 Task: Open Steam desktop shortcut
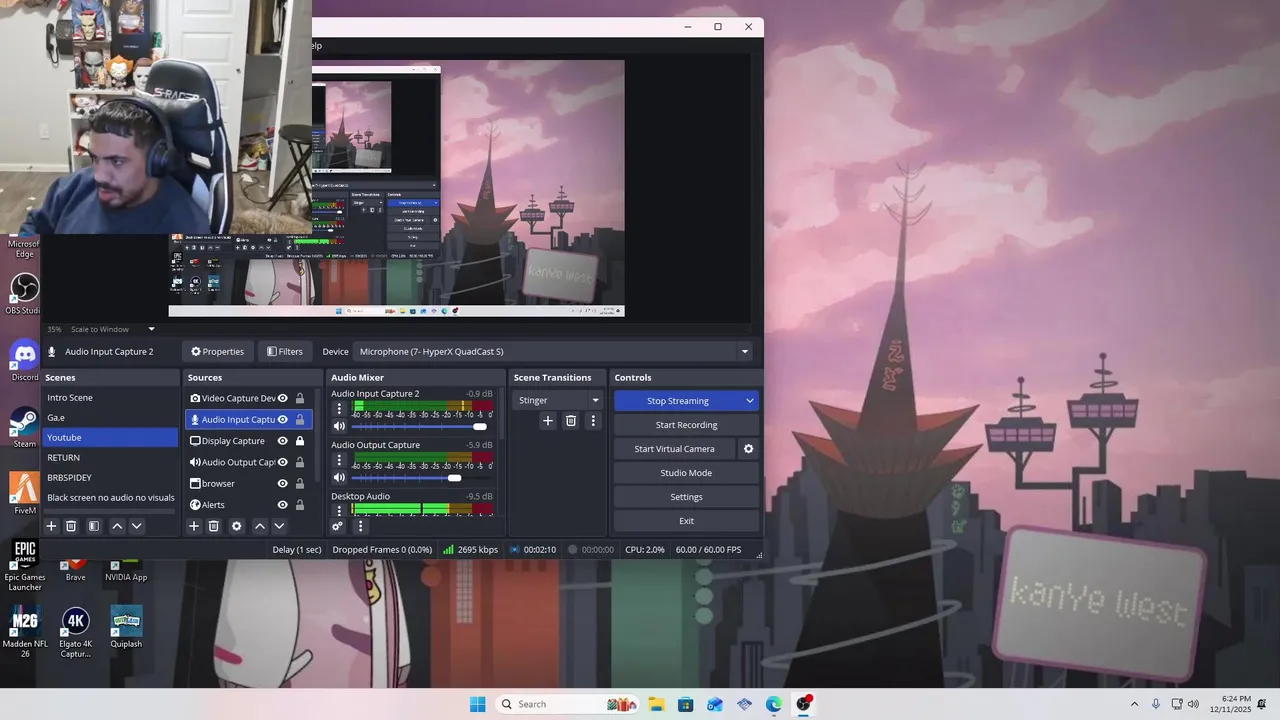click(x=24, y=427)
